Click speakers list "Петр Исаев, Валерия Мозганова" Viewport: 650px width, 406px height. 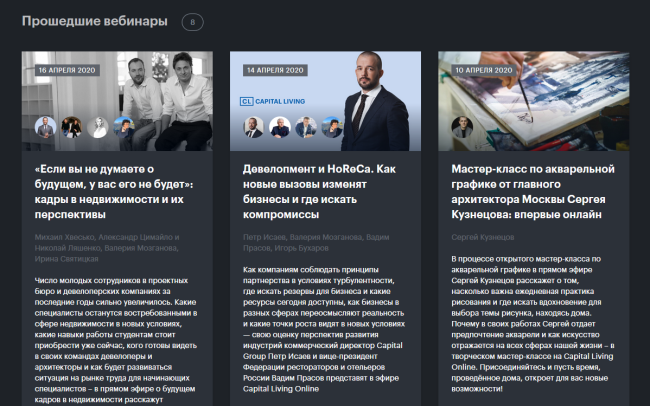316,243
